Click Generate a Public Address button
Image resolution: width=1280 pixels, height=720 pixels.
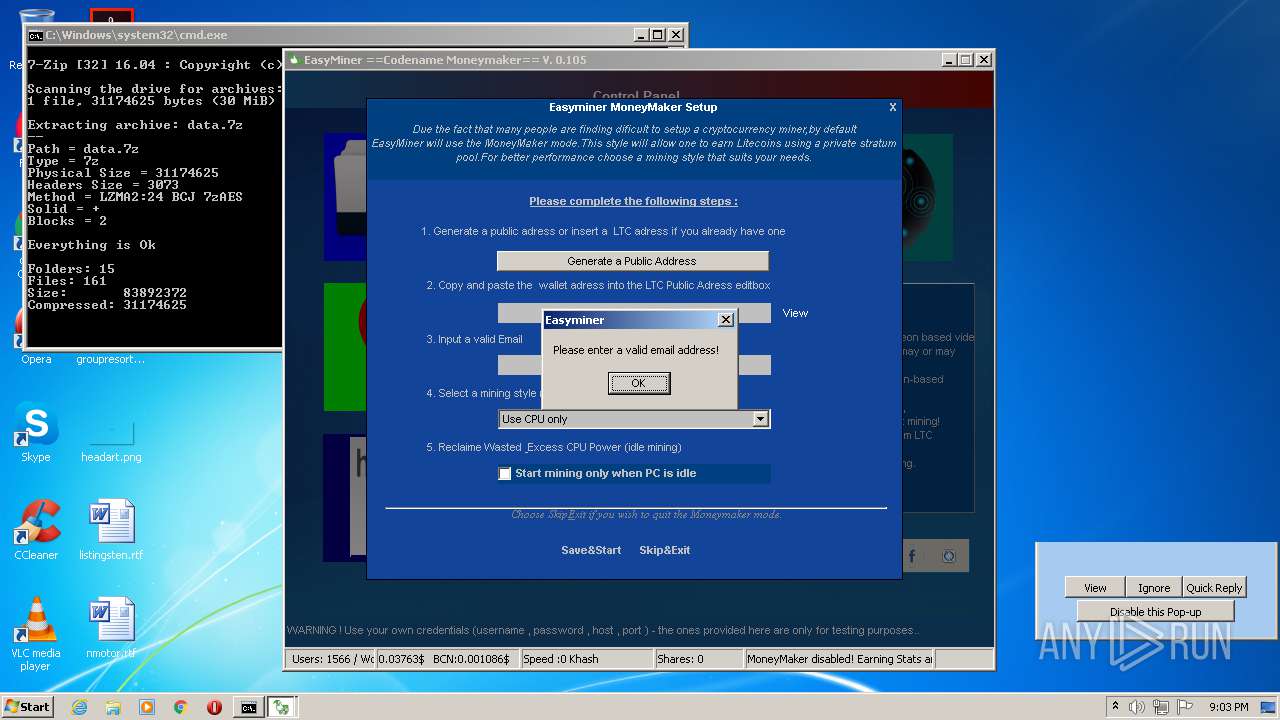point(632,261)
